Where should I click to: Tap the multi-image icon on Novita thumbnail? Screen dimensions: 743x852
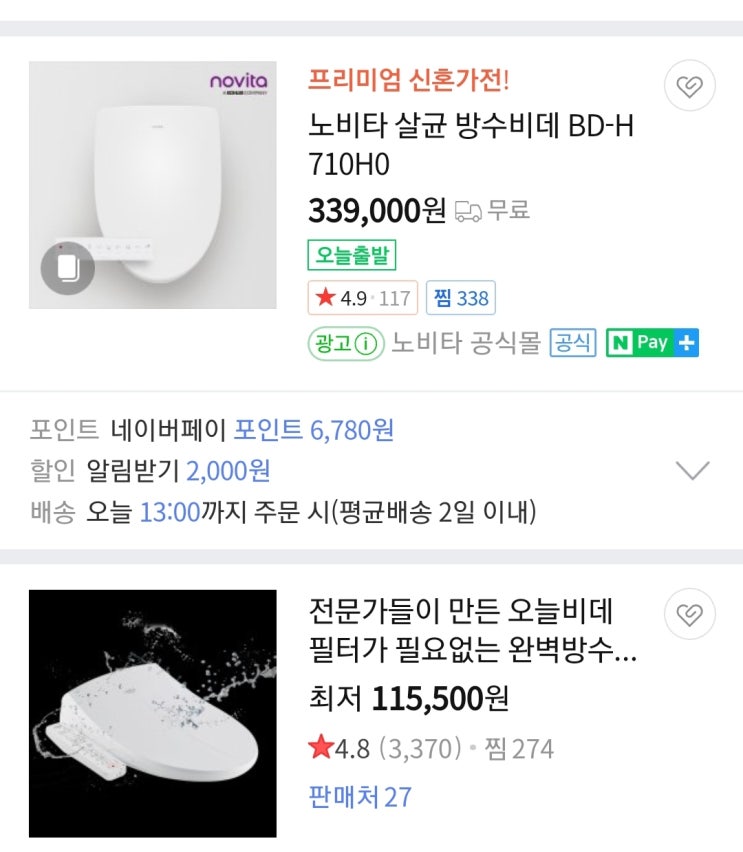pos(68,268)
